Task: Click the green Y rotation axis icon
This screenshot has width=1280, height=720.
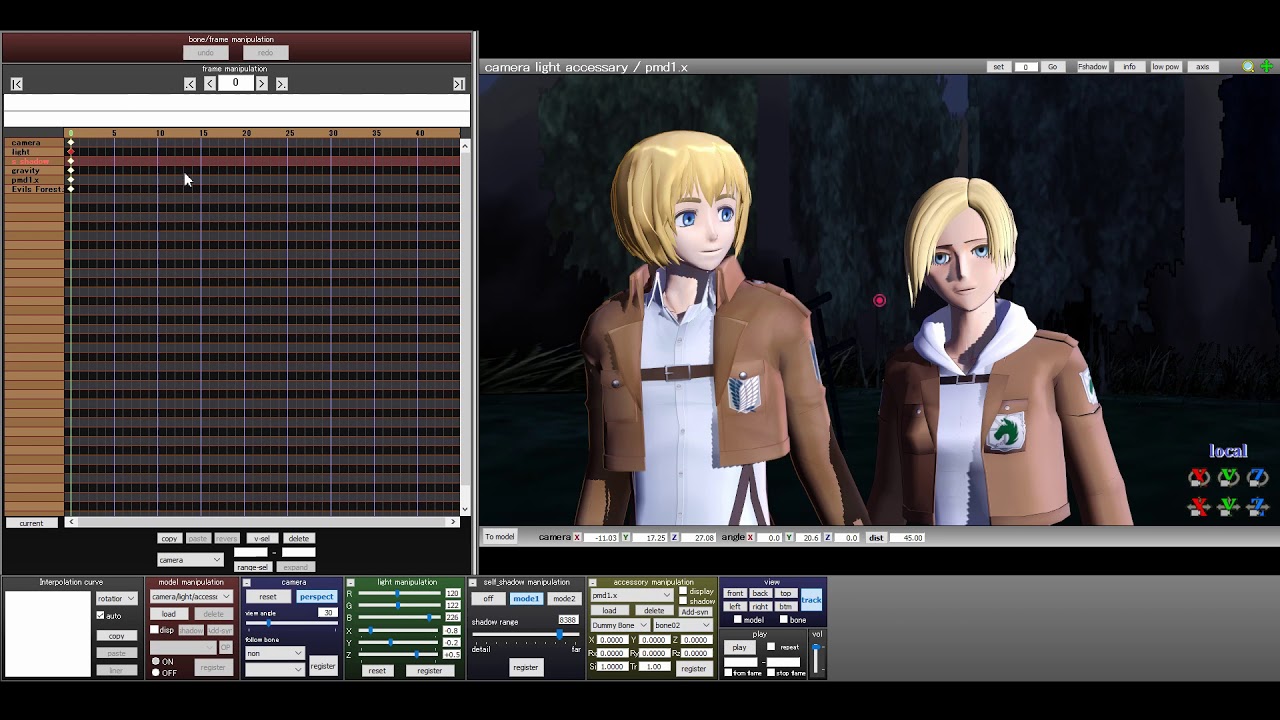Action: [x=1228, y=478]
